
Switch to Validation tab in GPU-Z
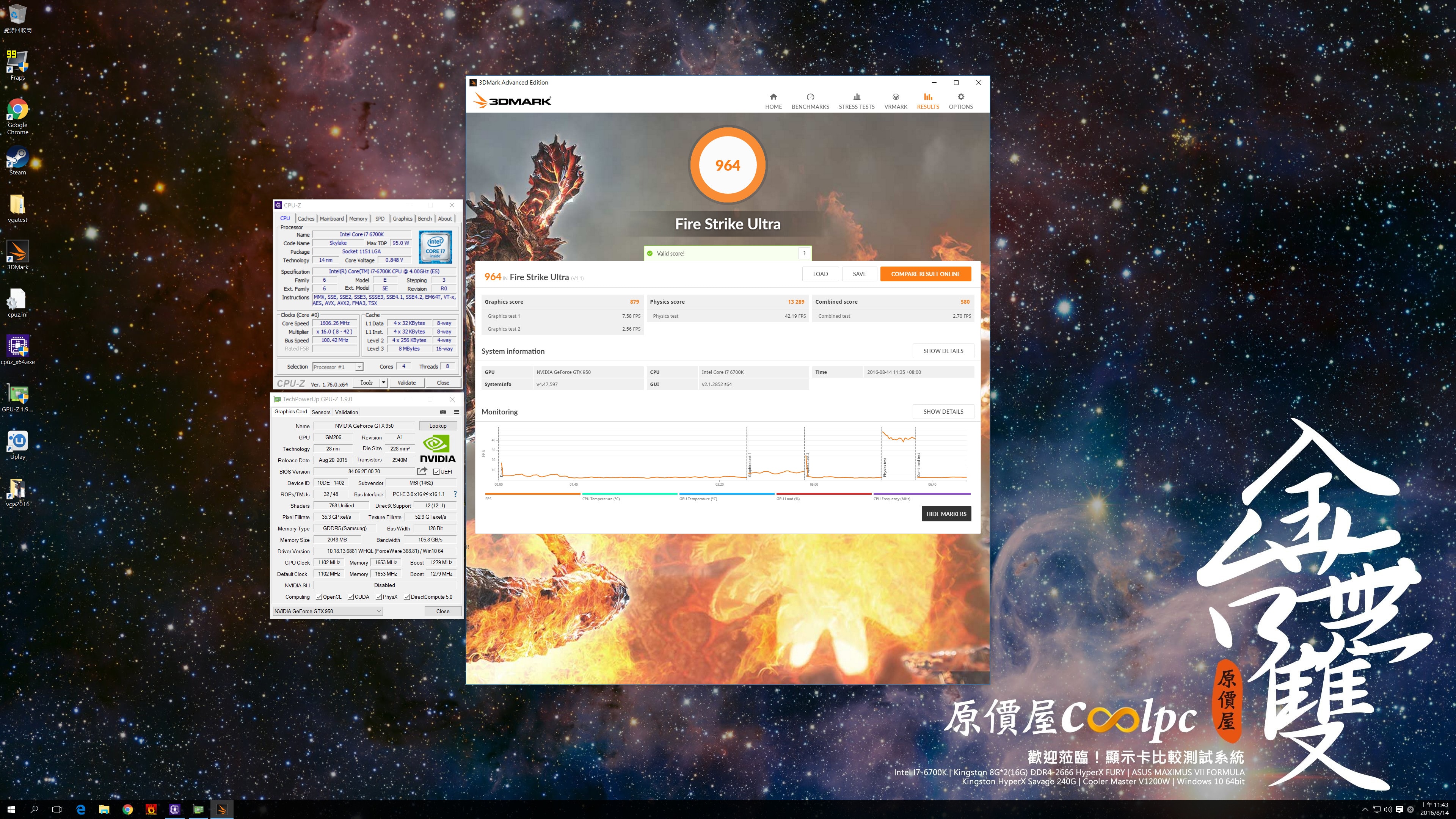(346, 412)
